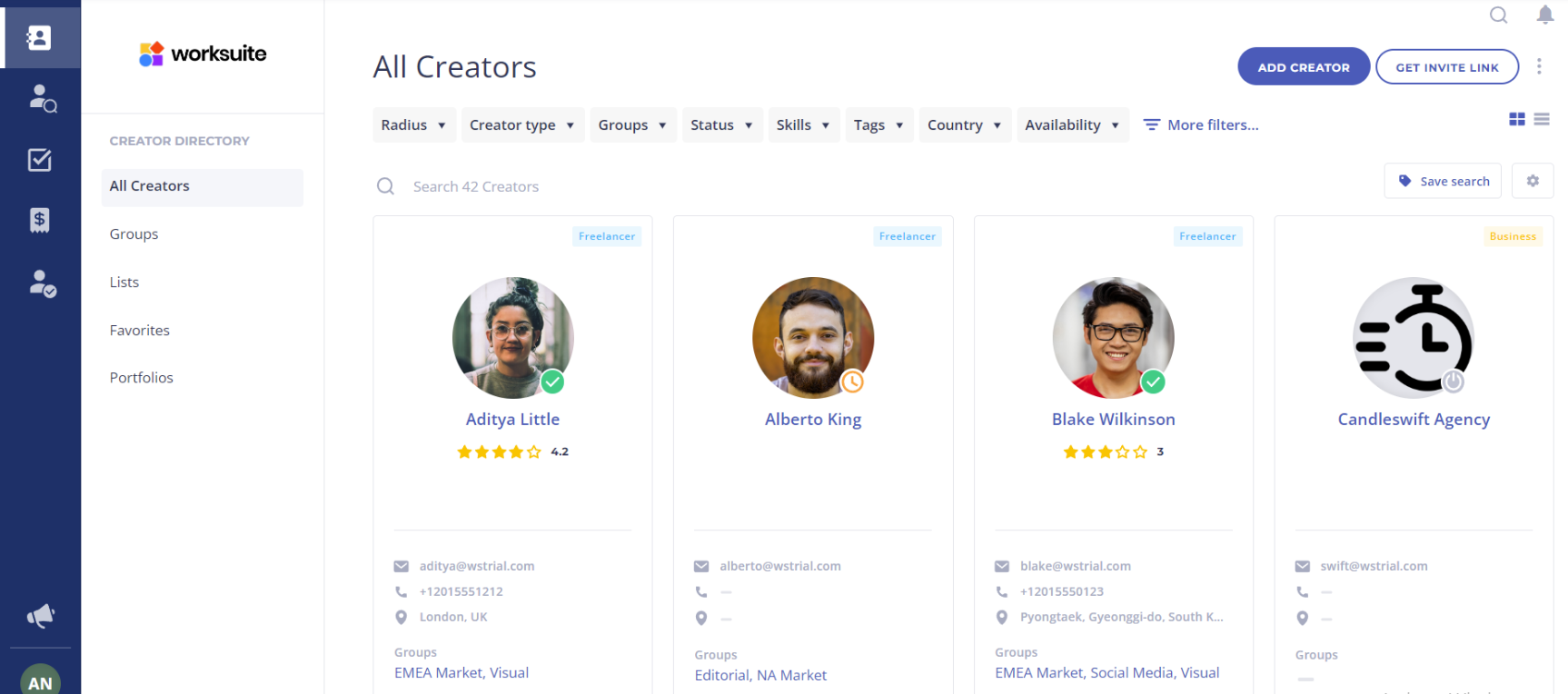Click Candleswift Agency's power status badge
Screen dimensions: 1568x694
[1454, 382]
